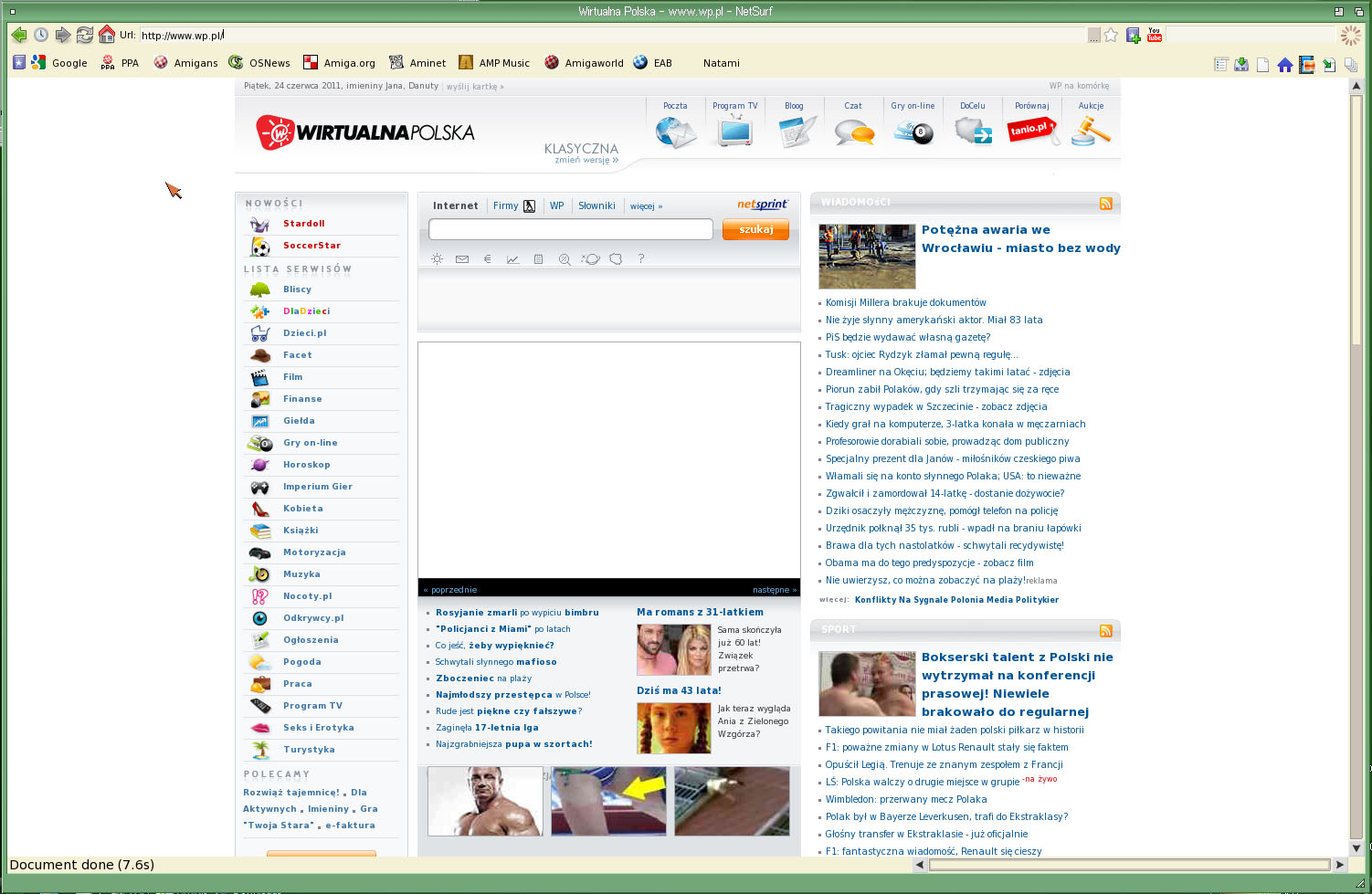Open the EAB bookmark
The image size is (1372, 894).
652,63
